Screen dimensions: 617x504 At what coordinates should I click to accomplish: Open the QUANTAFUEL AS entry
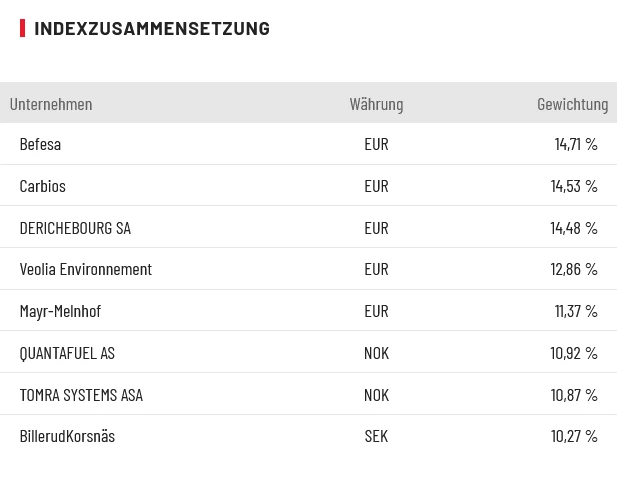pos(67,353)
